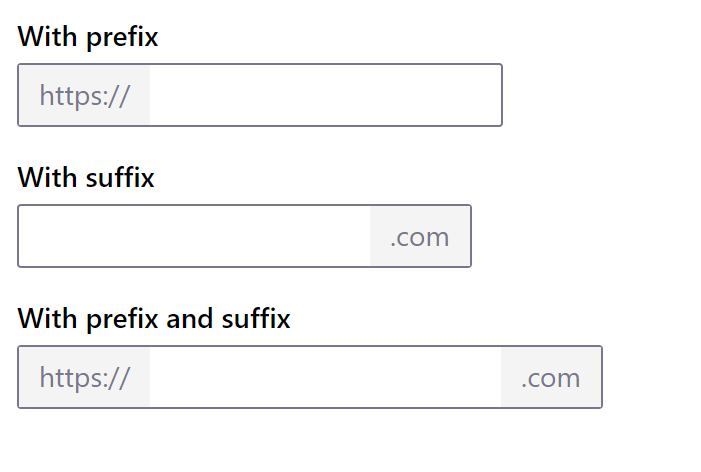Select the field between https:// and .com
Image resolution: width=701 pixels, height=472 pixels.
click(325, 378)
